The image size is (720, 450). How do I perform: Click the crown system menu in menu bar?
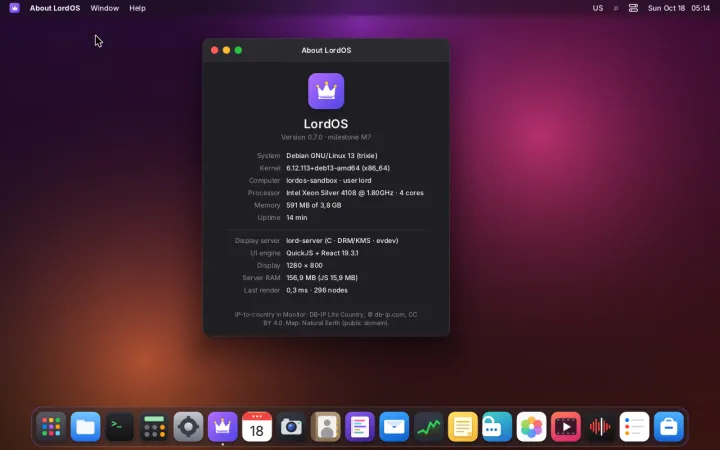[x=14, y=8]
